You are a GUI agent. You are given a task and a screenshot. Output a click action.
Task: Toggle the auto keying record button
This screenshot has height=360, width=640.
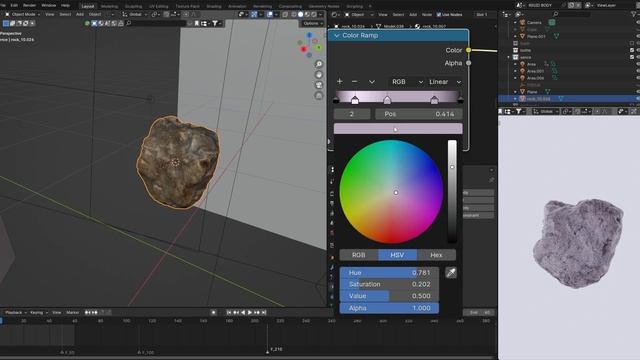click(213, 312)
